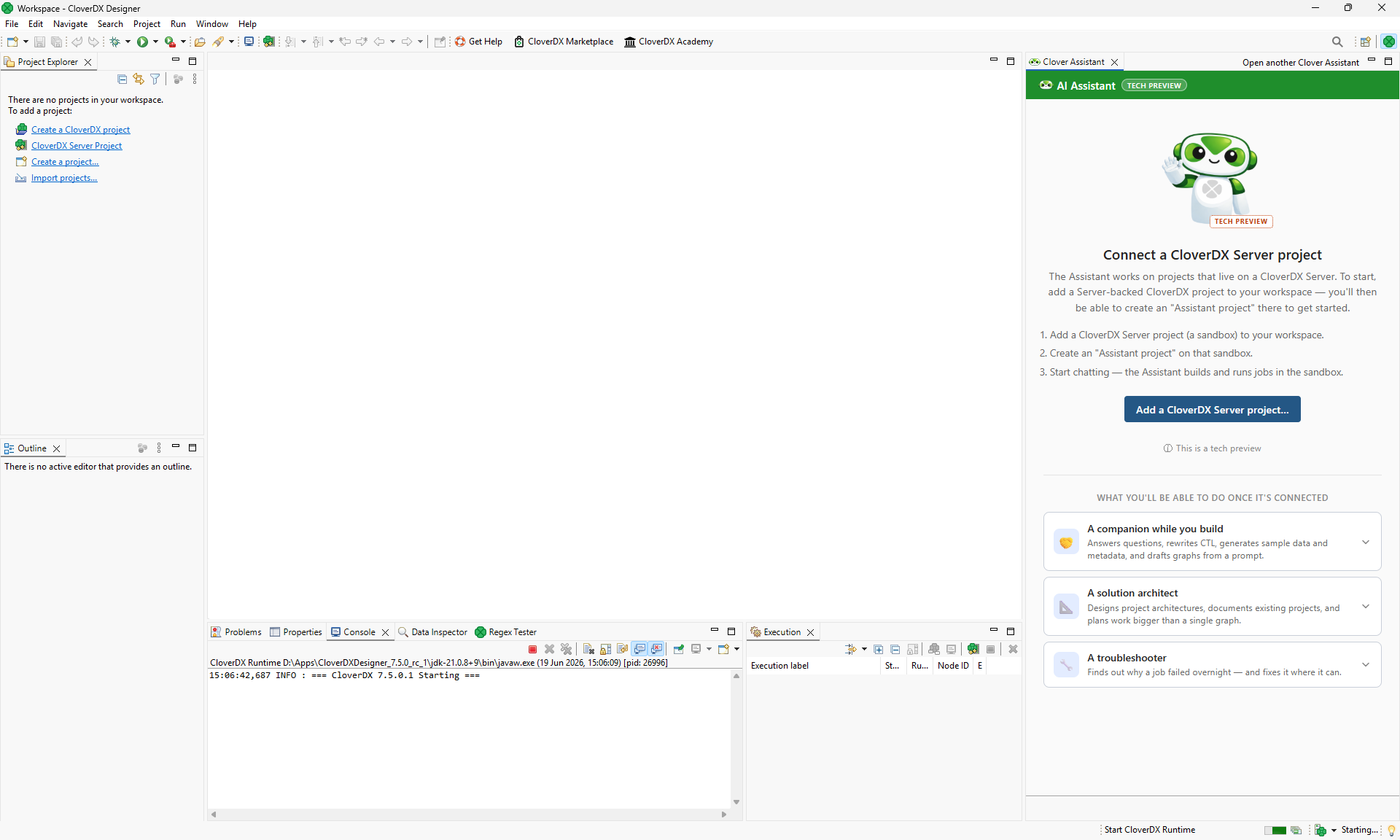Click the Open Perspective icon
Image resolution: width=1400 pixels, height=840 pixels.
click(x=1366, y=42)
